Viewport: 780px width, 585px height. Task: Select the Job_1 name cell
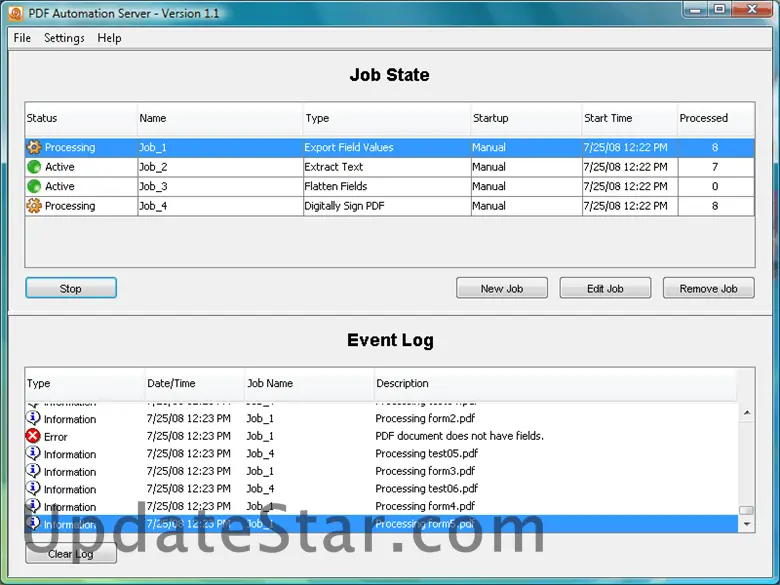click(220, 147)
